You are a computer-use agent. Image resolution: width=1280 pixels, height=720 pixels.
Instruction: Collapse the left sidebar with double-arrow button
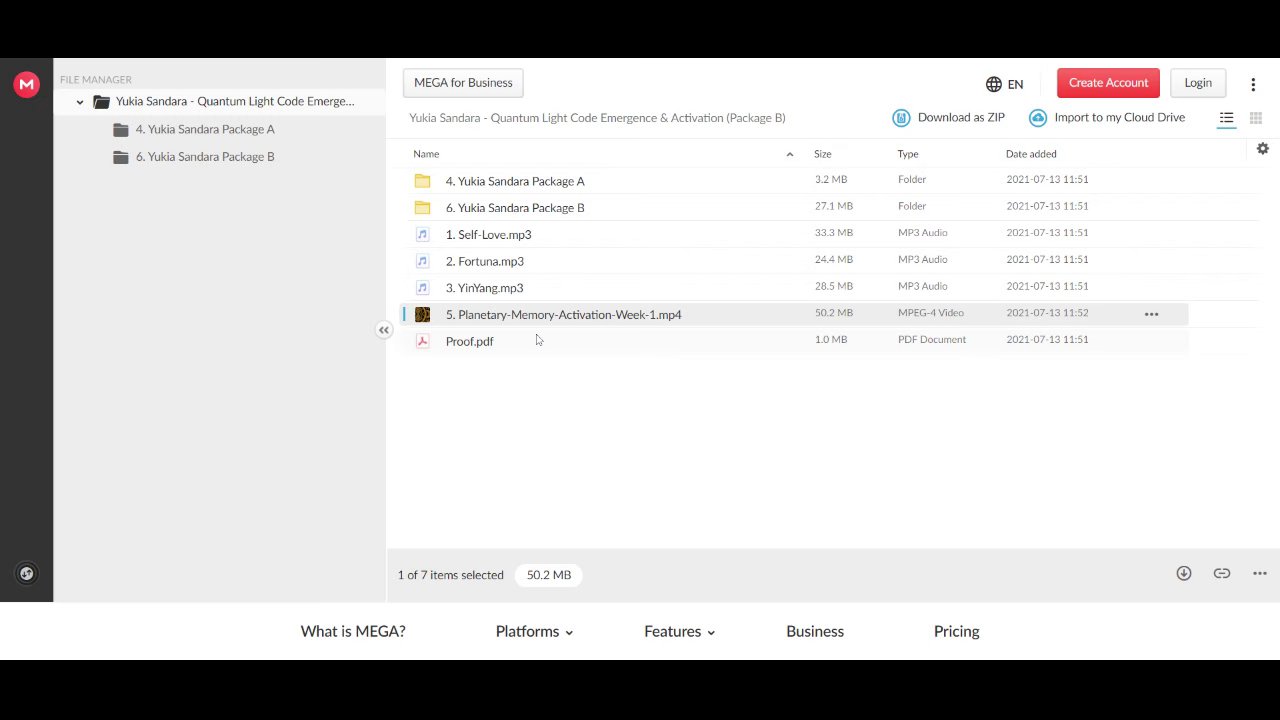tap(384, 330)
